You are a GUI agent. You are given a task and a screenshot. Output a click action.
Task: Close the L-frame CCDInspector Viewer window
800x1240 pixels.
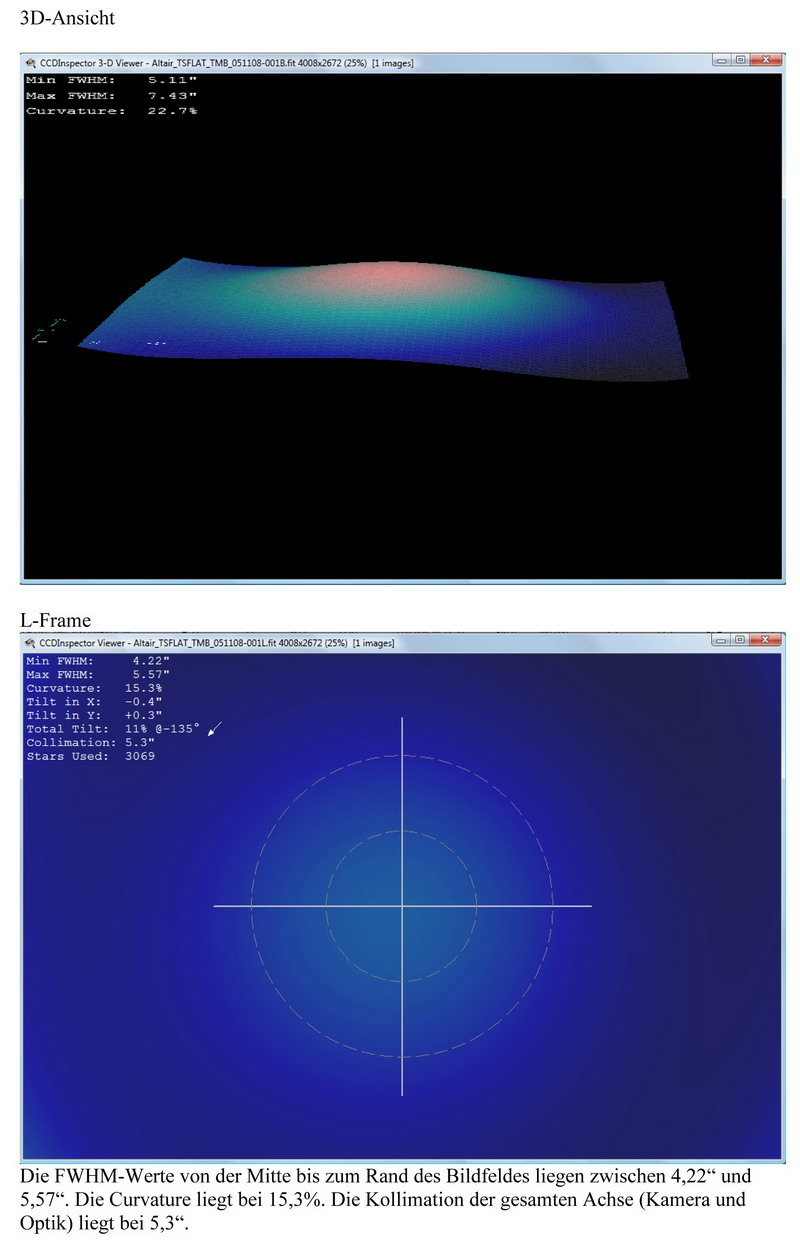click(765, 640)
